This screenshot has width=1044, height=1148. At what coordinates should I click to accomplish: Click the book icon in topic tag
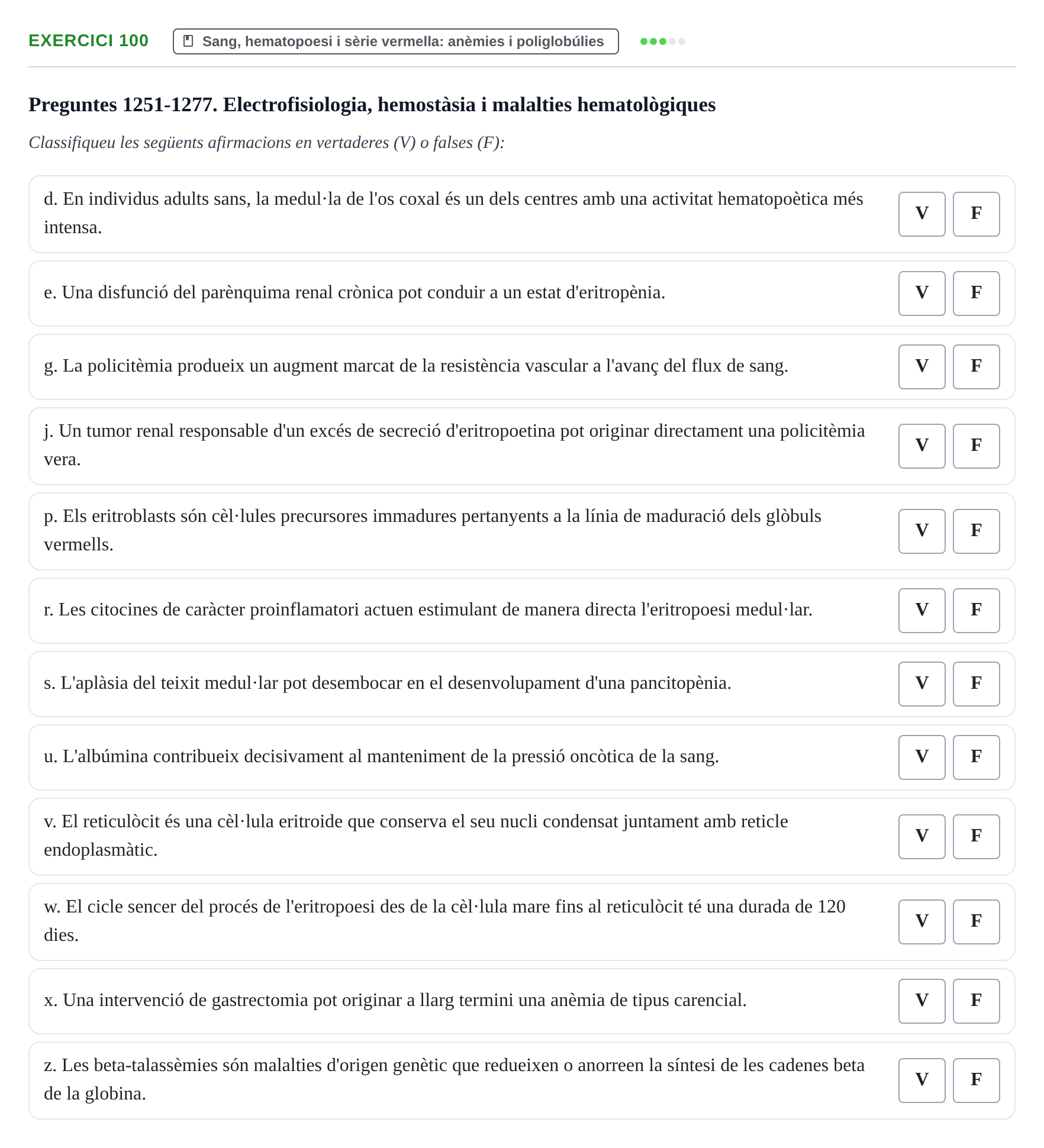coord(188,41)
